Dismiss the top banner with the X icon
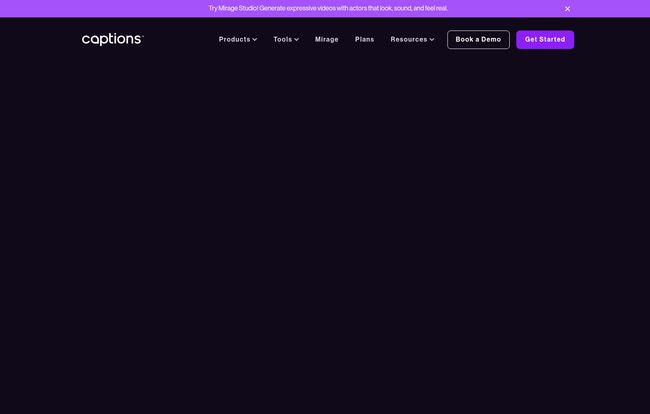 coord(567,9)
